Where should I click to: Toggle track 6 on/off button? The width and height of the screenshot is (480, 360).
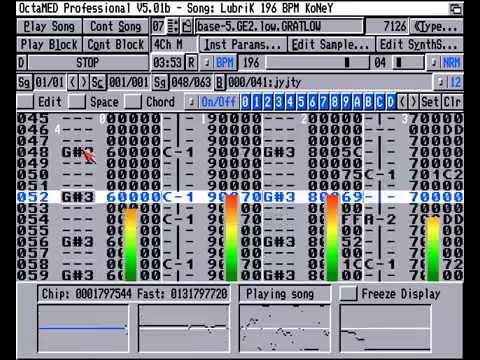coord(313,102)
